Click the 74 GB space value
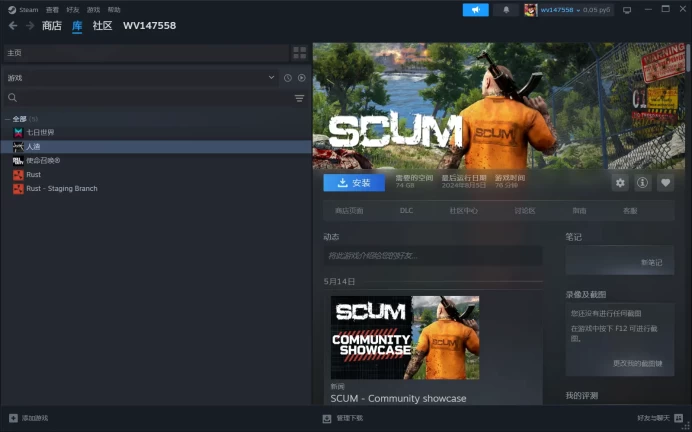 pos(405,185)
